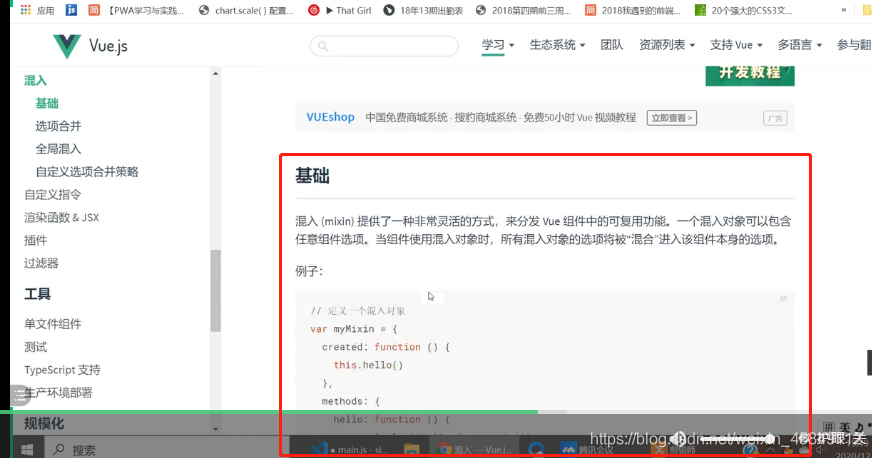The image size is (872, 458).
Task: Open the 2018我遇到的前端 bookmark
Action: click(633, 11)
